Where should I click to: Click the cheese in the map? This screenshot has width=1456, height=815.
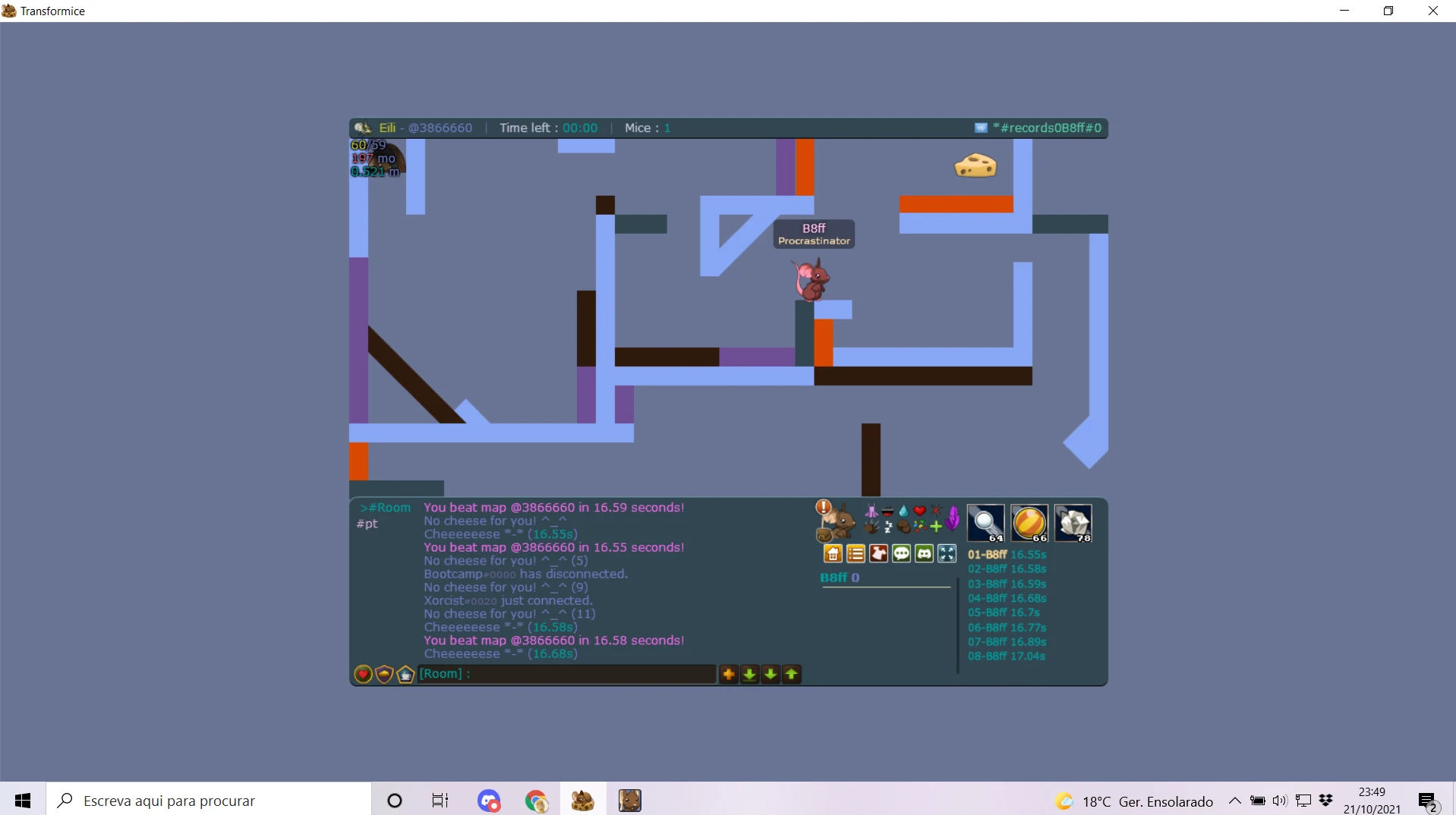pyautogui.click(x=975, y=165)
